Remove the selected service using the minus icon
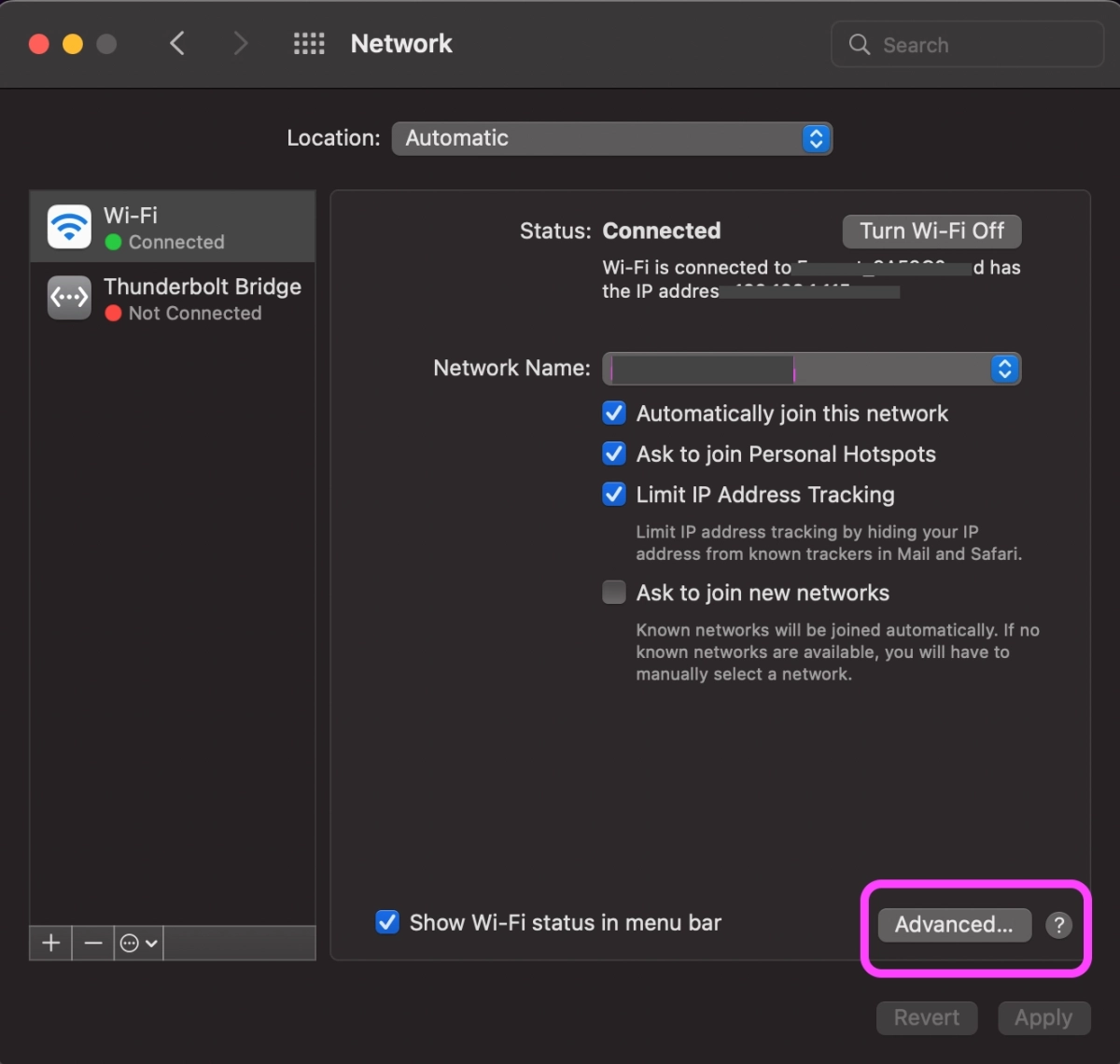1120x1064 pixels. [x=92, y=943]
